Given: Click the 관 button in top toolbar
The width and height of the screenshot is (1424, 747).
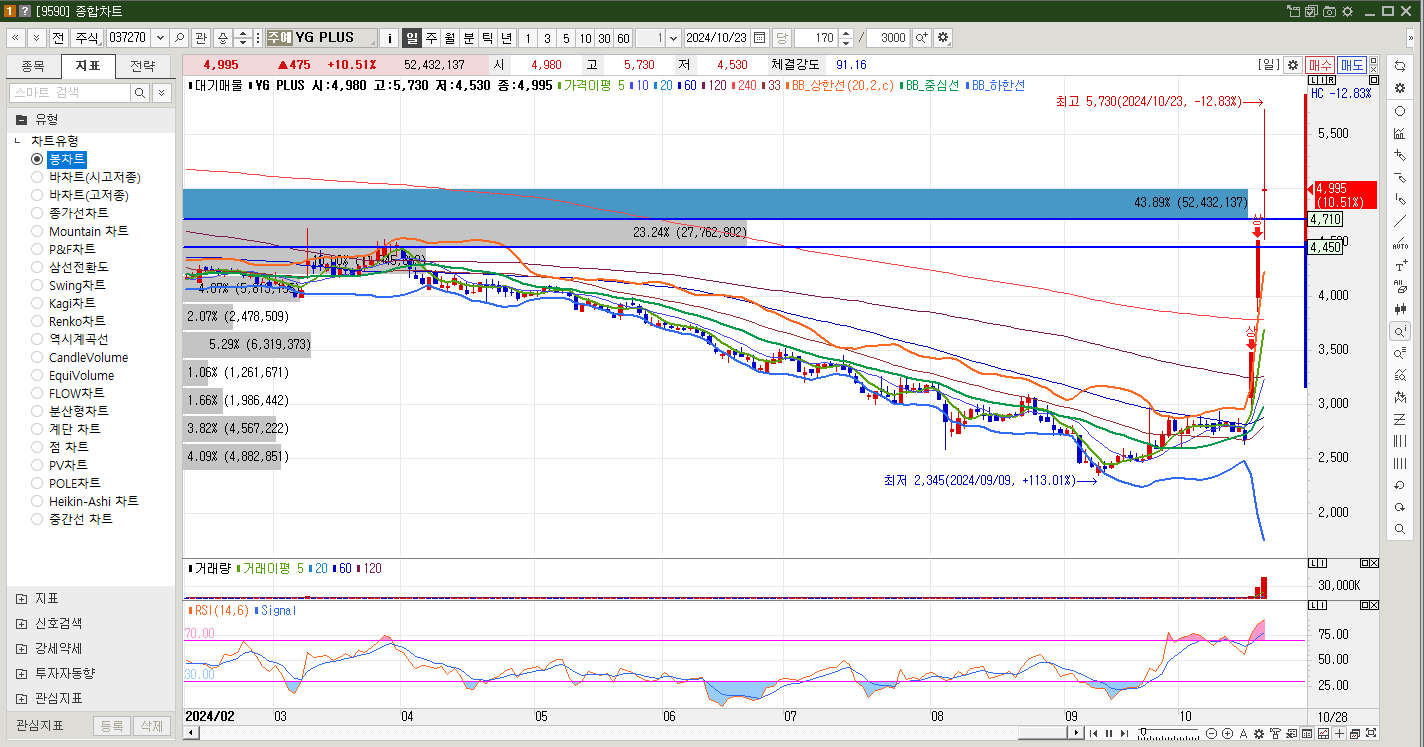Looking at the screenshot, I should coord(201,38).
